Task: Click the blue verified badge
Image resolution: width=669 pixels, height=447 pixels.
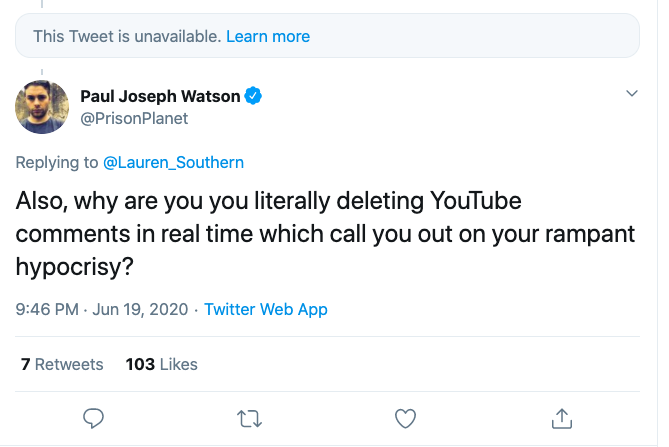Action: [x=255, y=96]
